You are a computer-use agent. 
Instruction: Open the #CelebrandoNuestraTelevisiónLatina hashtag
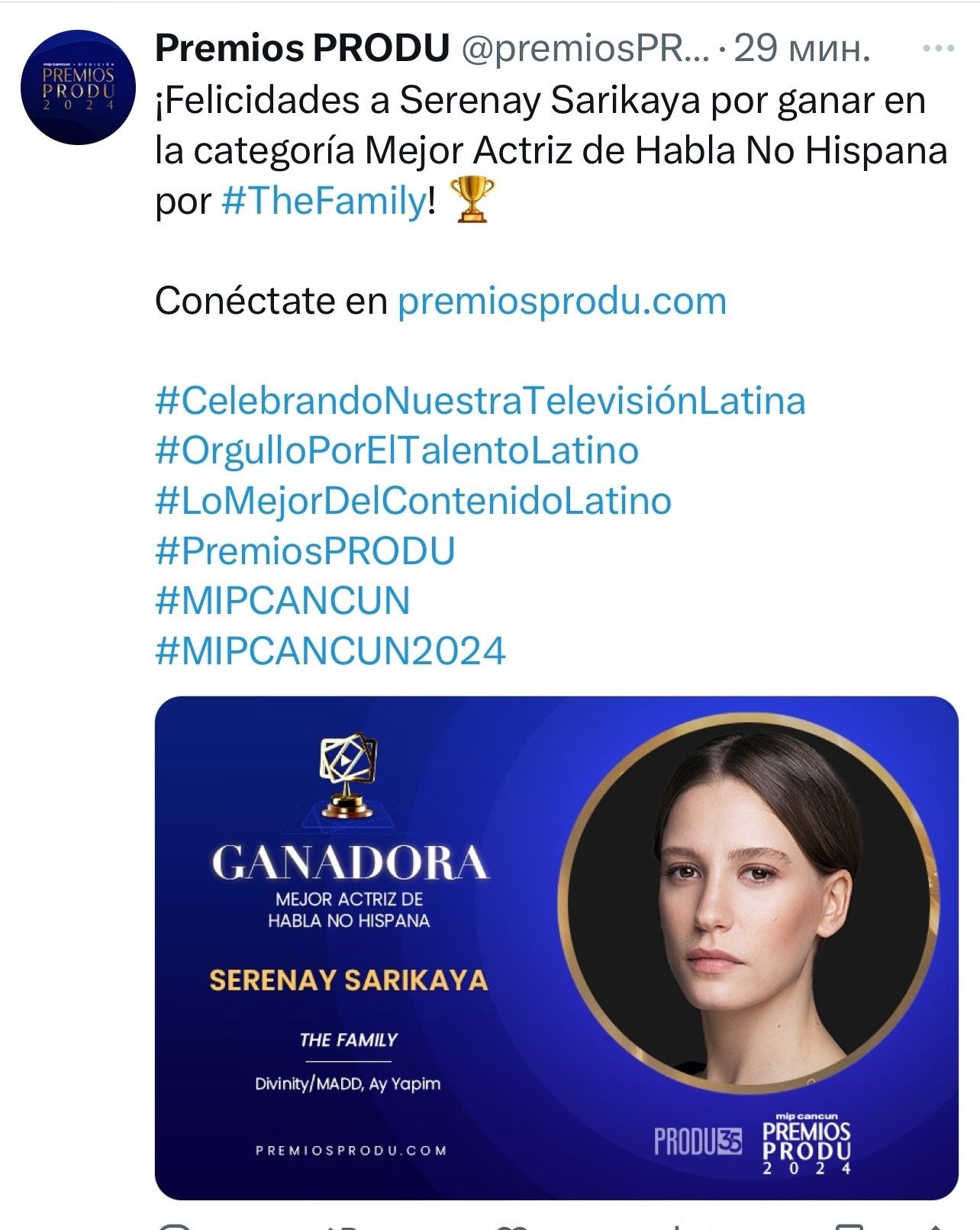(x=480, y=401)
